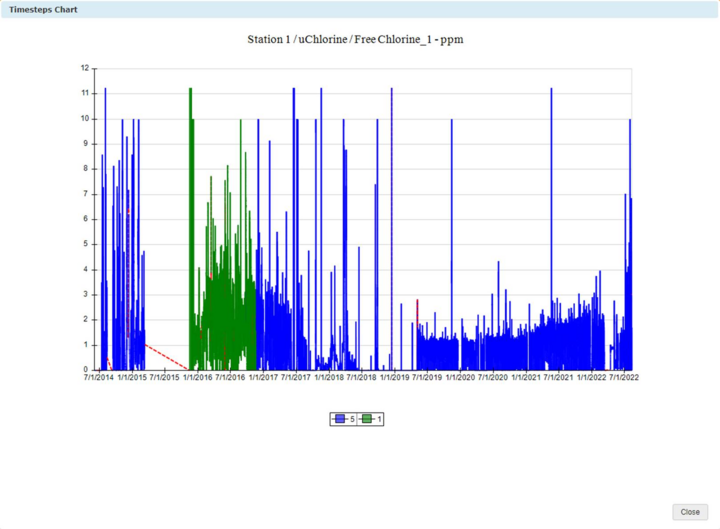Click the y-axis value 6
The width and height of the screenshot is (720, 529).
(x=86, y=219)
